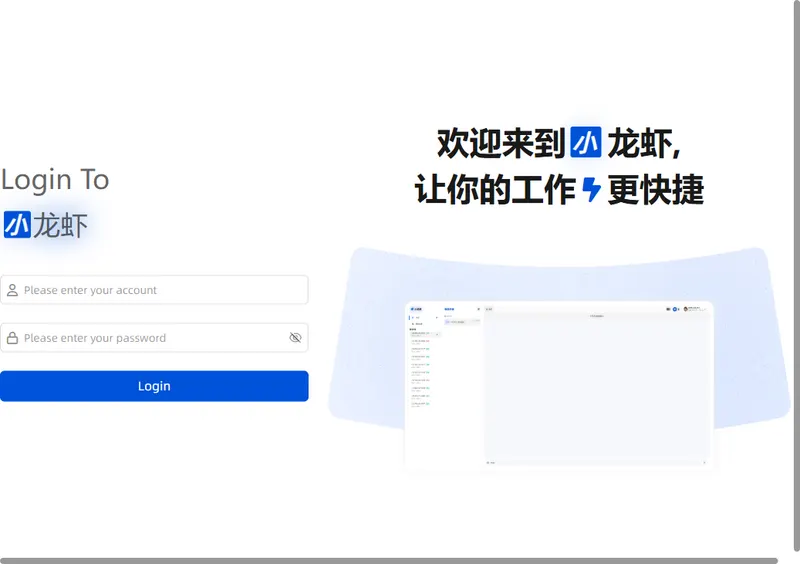The image size is (800, 564).
Task: Click the 'Login To' heading text
Action: point(55,180)
